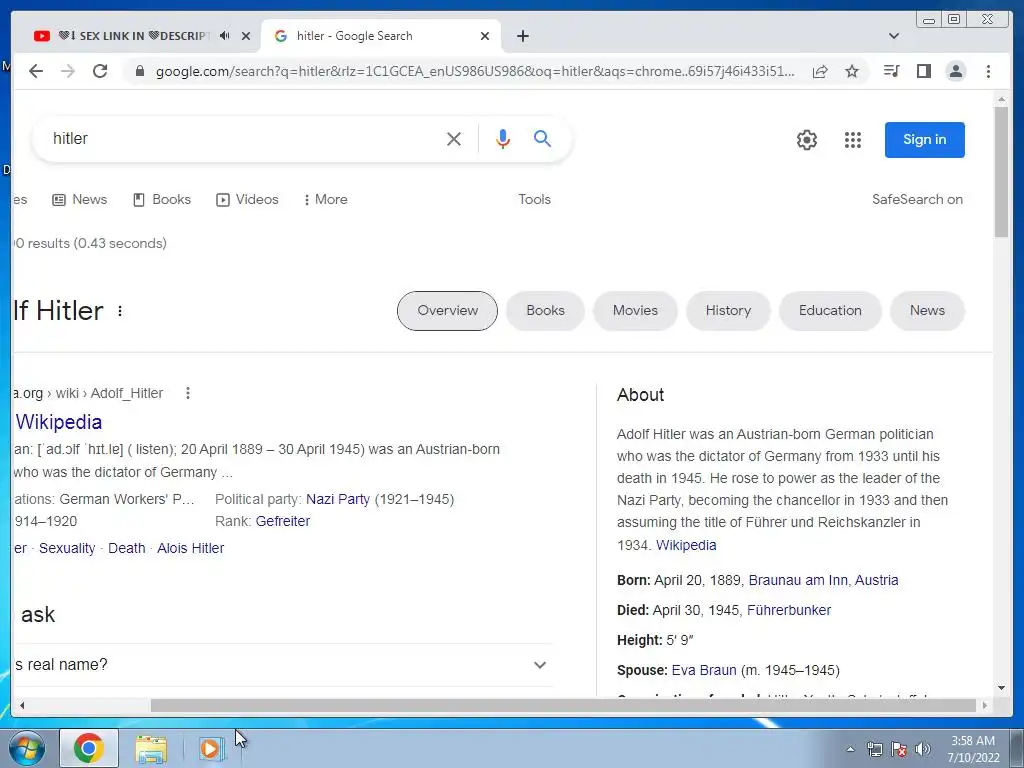
Task: Select the Movies chip
Action: 635,311
